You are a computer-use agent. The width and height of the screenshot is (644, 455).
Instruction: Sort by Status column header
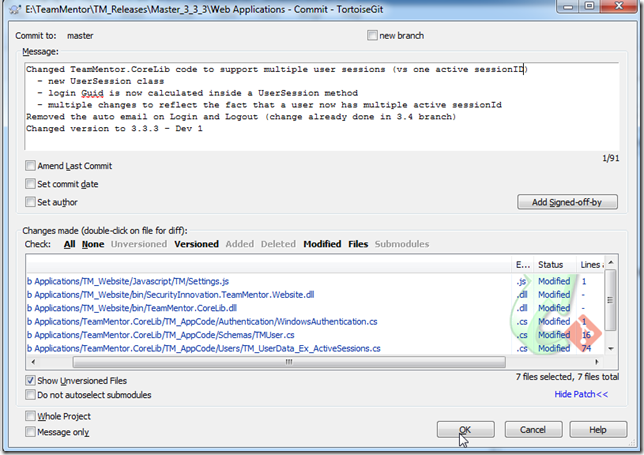[555, 264]
